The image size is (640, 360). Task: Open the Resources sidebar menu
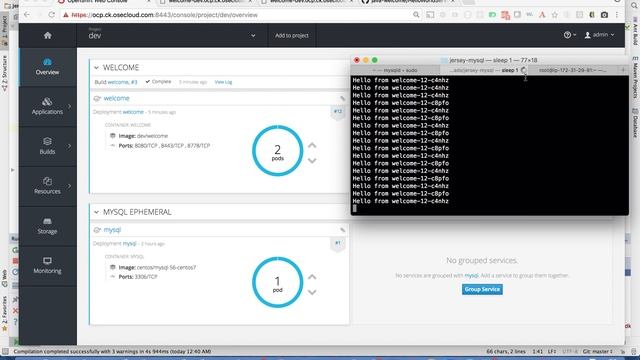click(47, 186)
